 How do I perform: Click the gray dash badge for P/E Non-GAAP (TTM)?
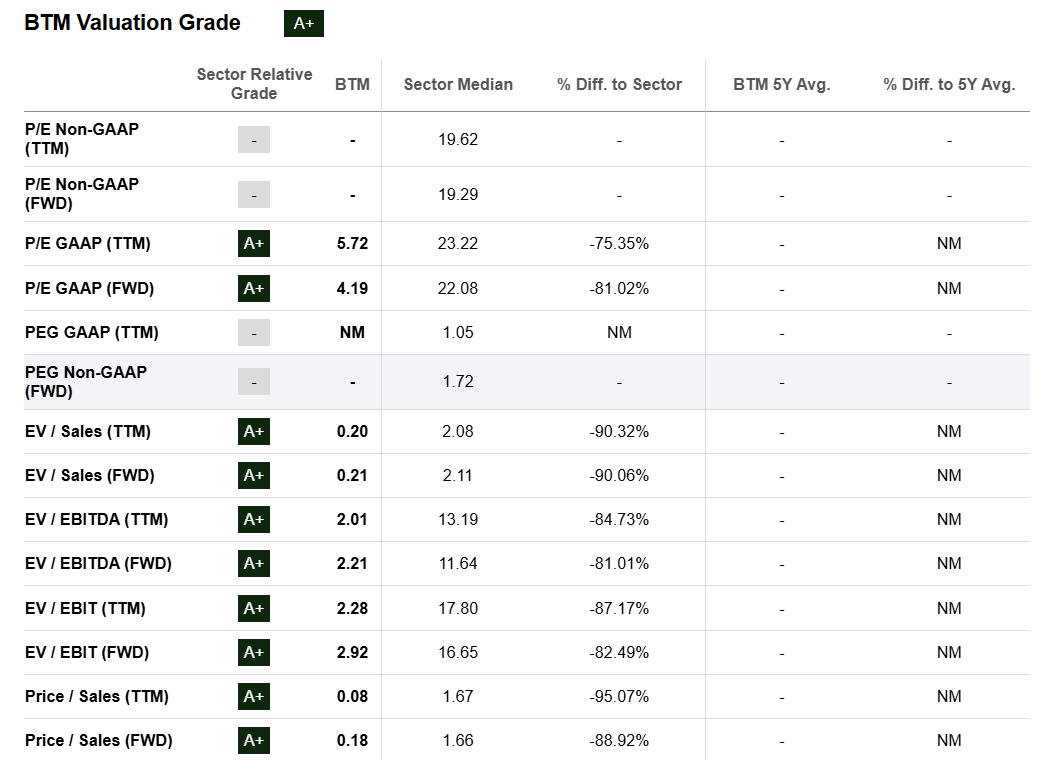254,140
